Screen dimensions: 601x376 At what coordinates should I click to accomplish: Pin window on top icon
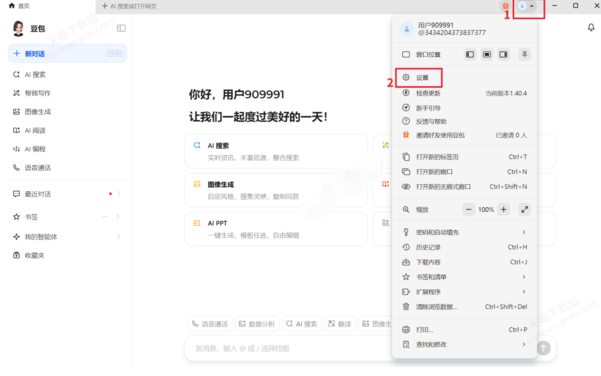(524, 54)
